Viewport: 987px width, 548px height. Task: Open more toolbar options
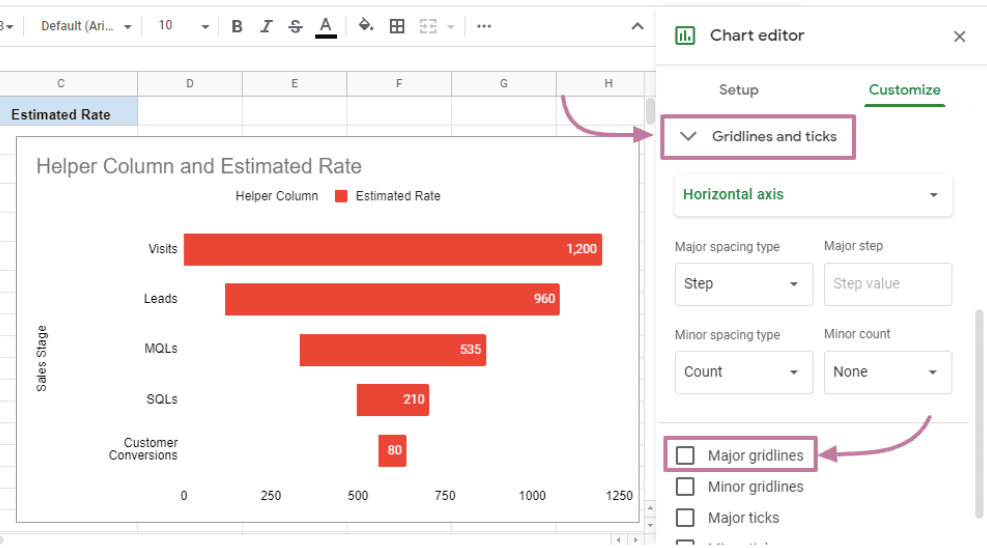point(483,26)
